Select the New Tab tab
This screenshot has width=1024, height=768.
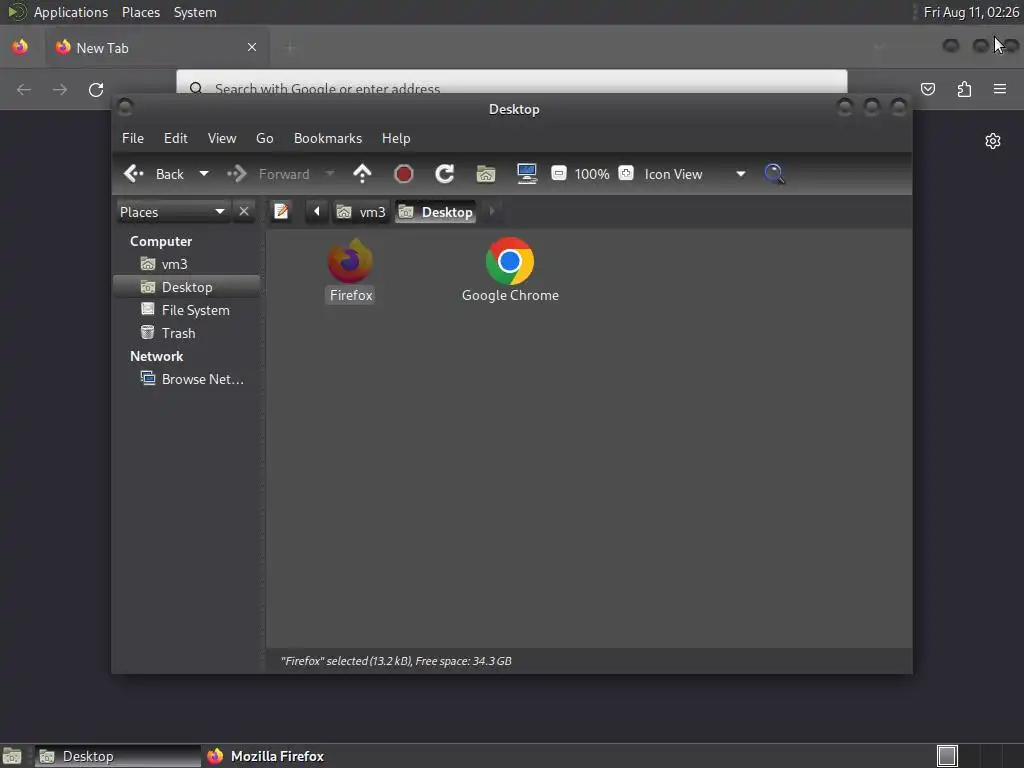pos(157,47)
